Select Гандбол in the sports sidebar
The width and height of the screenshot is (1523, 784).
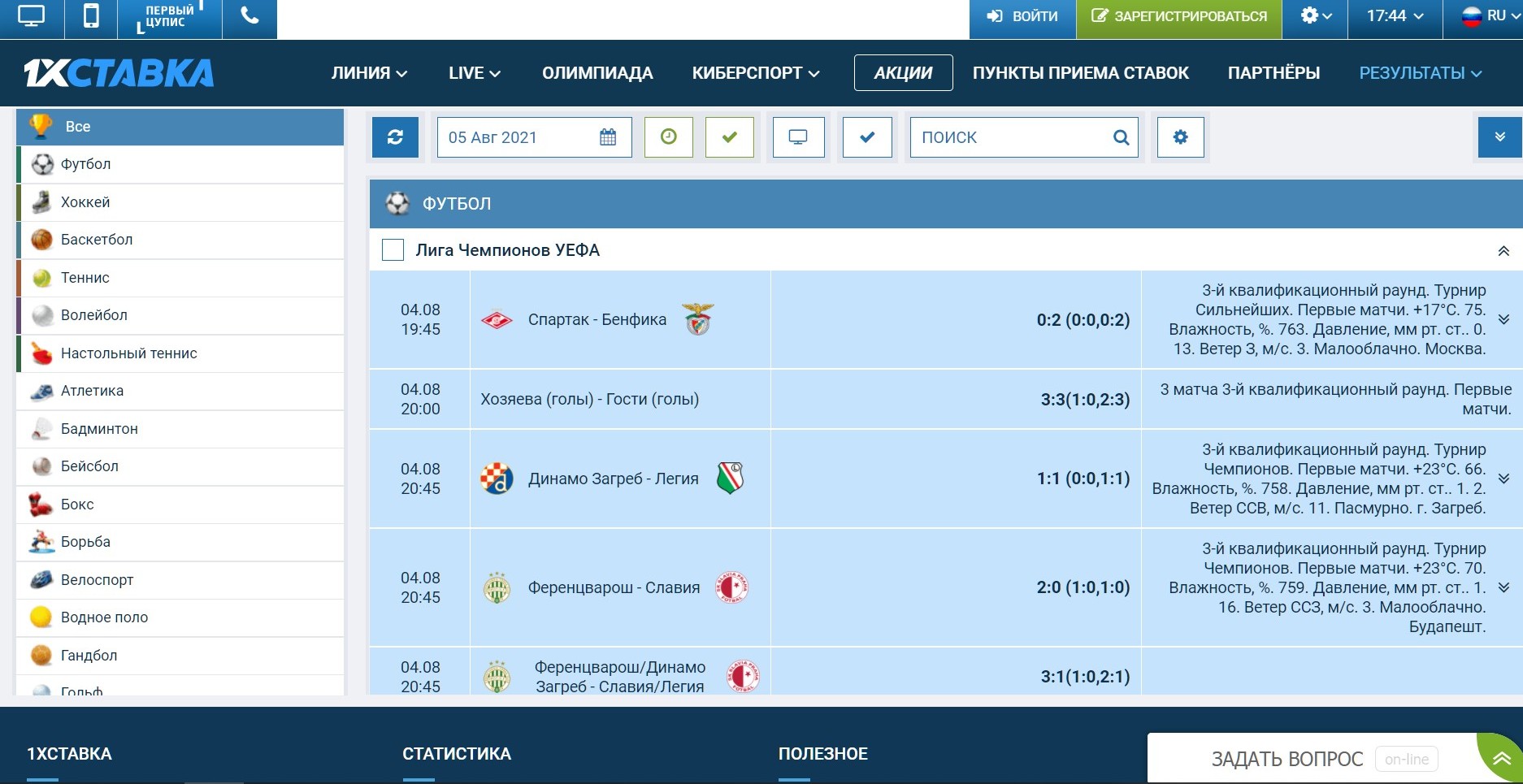180,656
